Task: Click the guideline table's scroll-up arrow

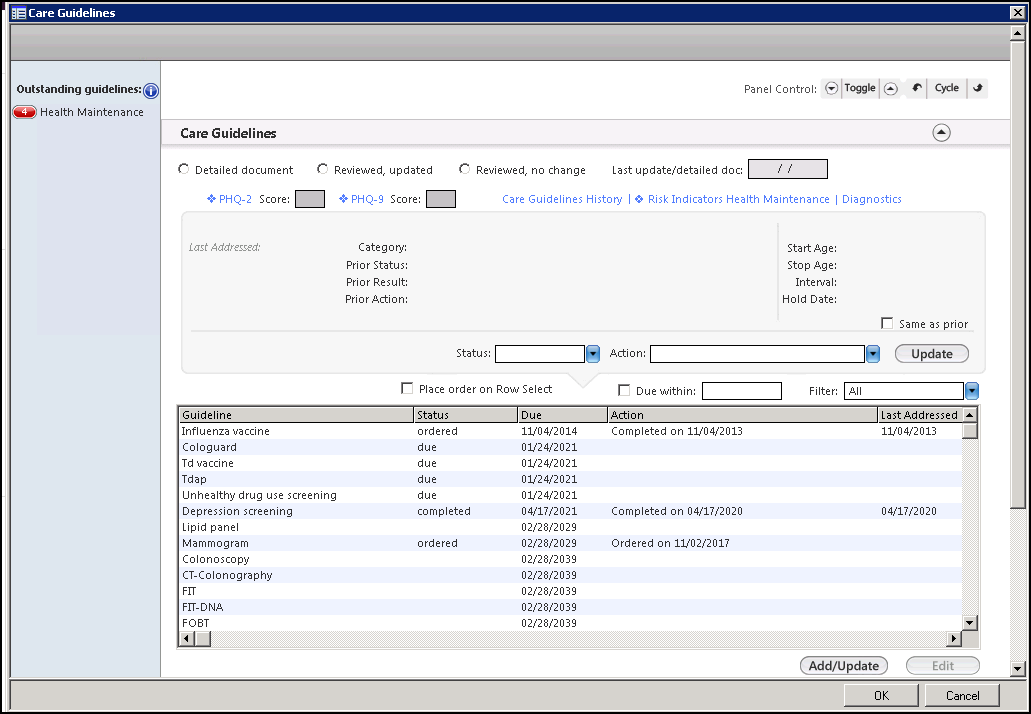Action: [x=969, y=415]
